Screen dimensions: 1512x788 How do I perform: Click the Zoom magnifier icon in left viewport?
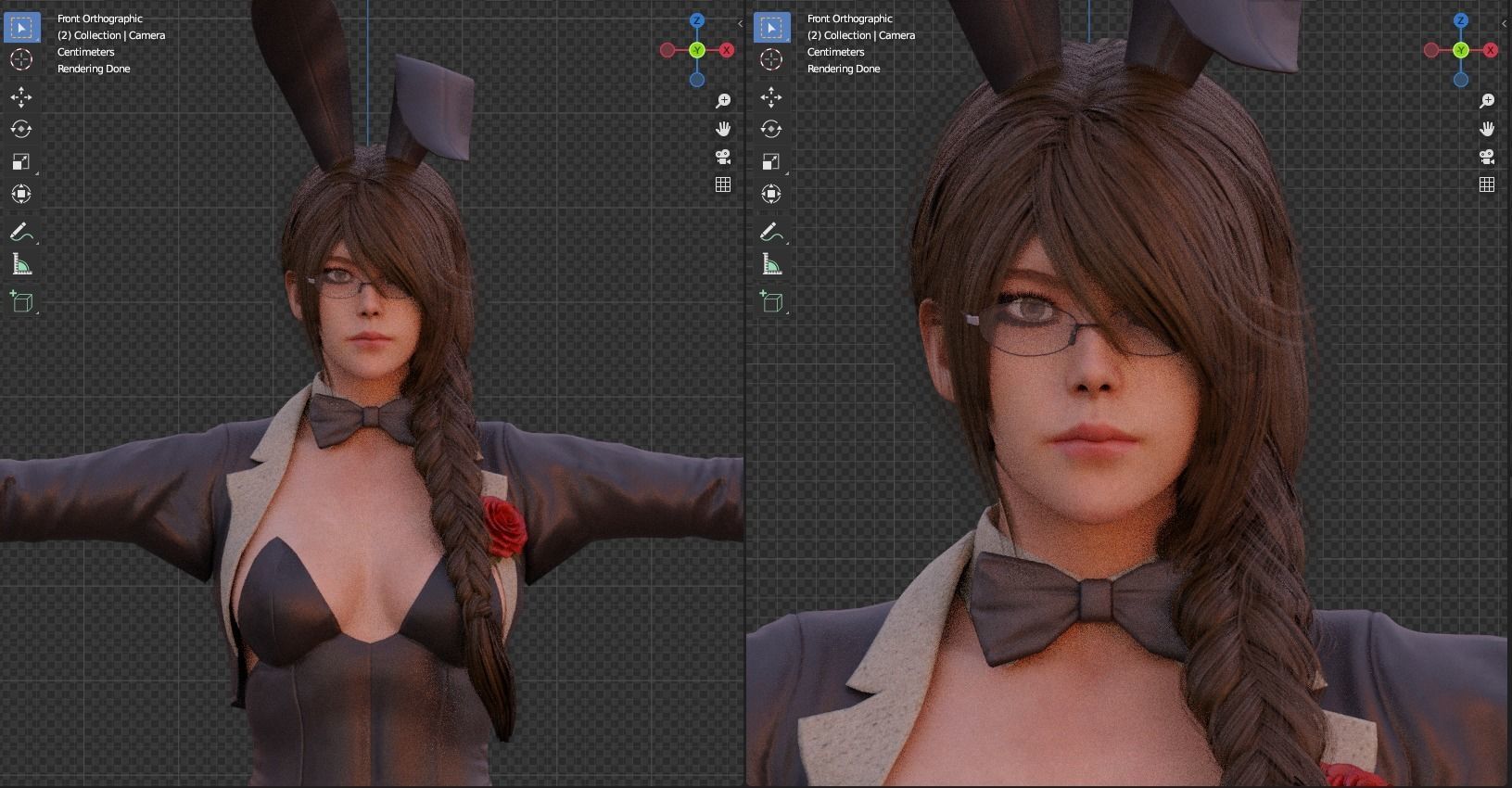coord(723,100)
